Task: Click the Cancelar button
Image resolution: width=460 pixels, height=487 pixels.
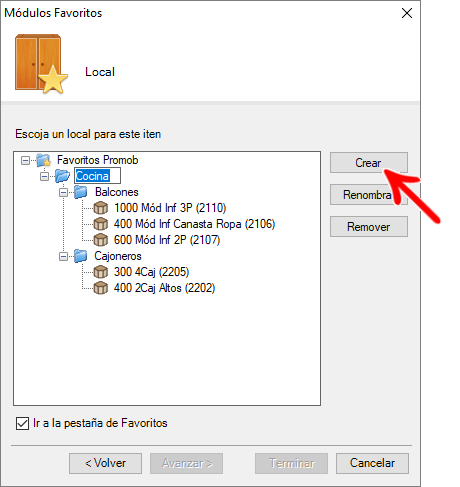Action: (372, 463)
